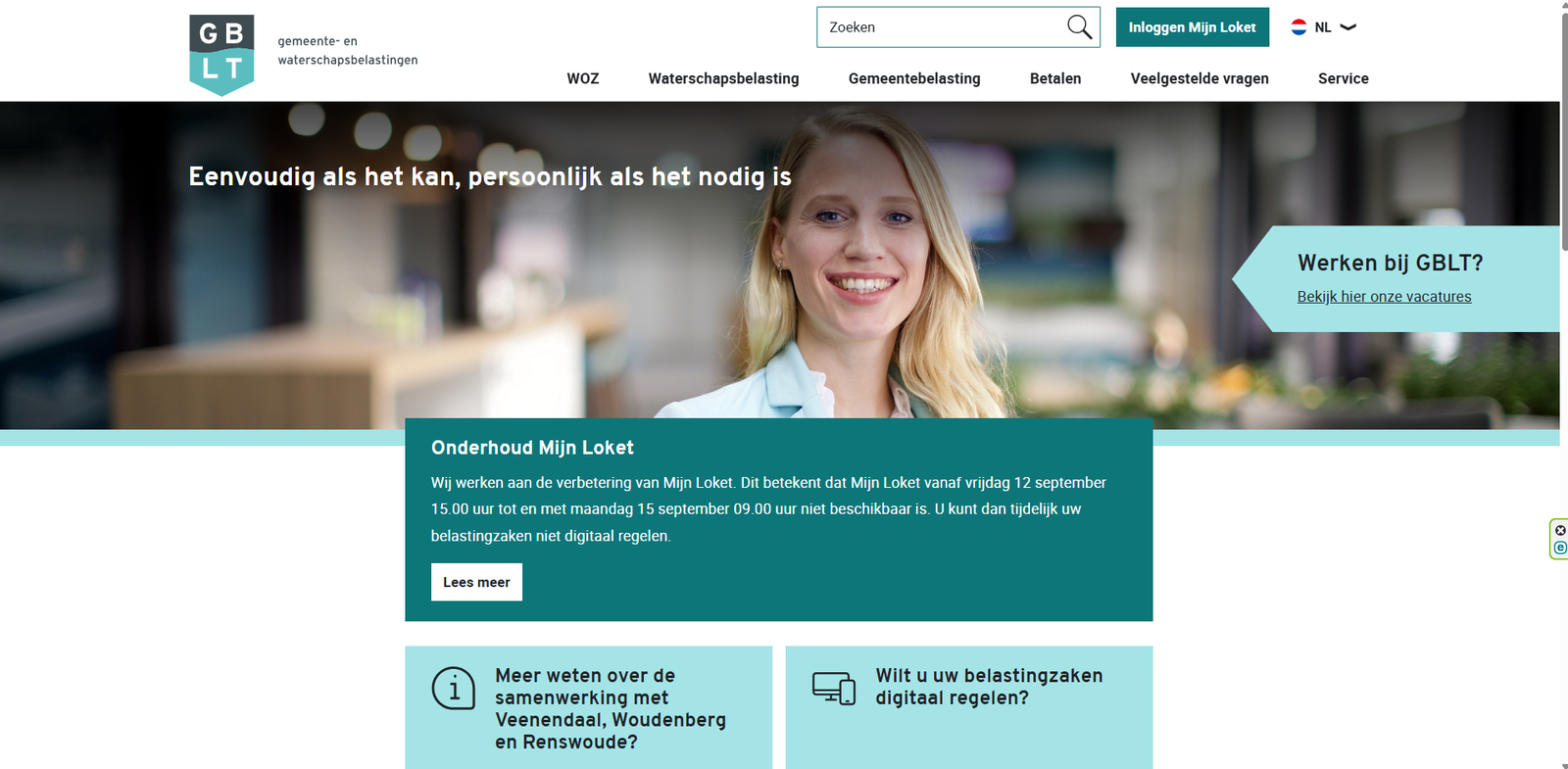Image resolution: width=1568 pixels, height=769 pixels.
Task: Click the GBLT shield logo
Action: (221, 55)
